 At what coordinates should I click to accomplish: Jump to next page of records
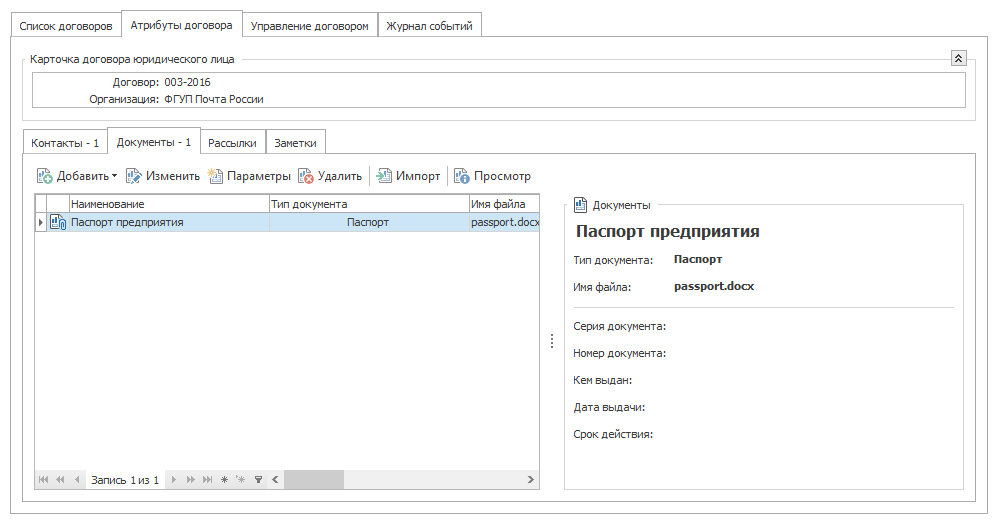tap(190, 479)
